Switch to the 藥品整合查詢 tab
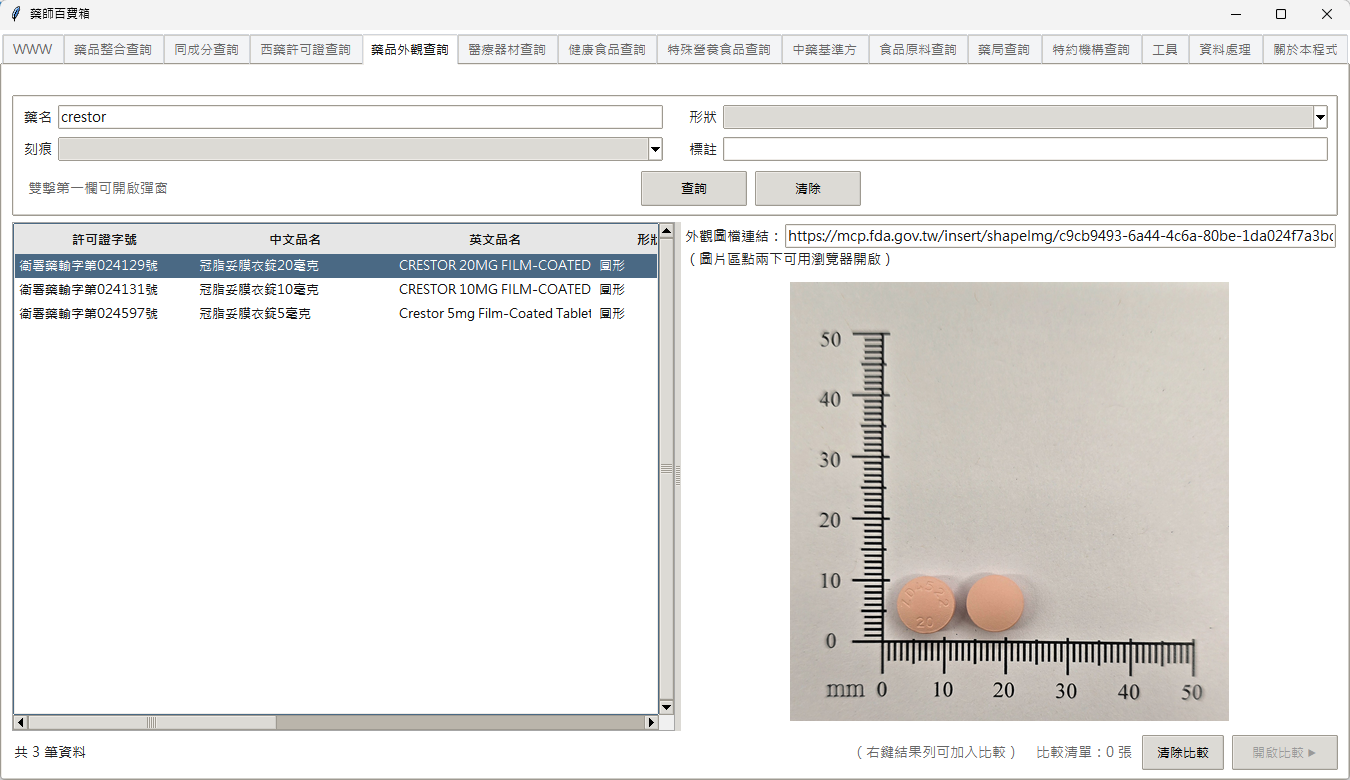 [x=113, y=49]
